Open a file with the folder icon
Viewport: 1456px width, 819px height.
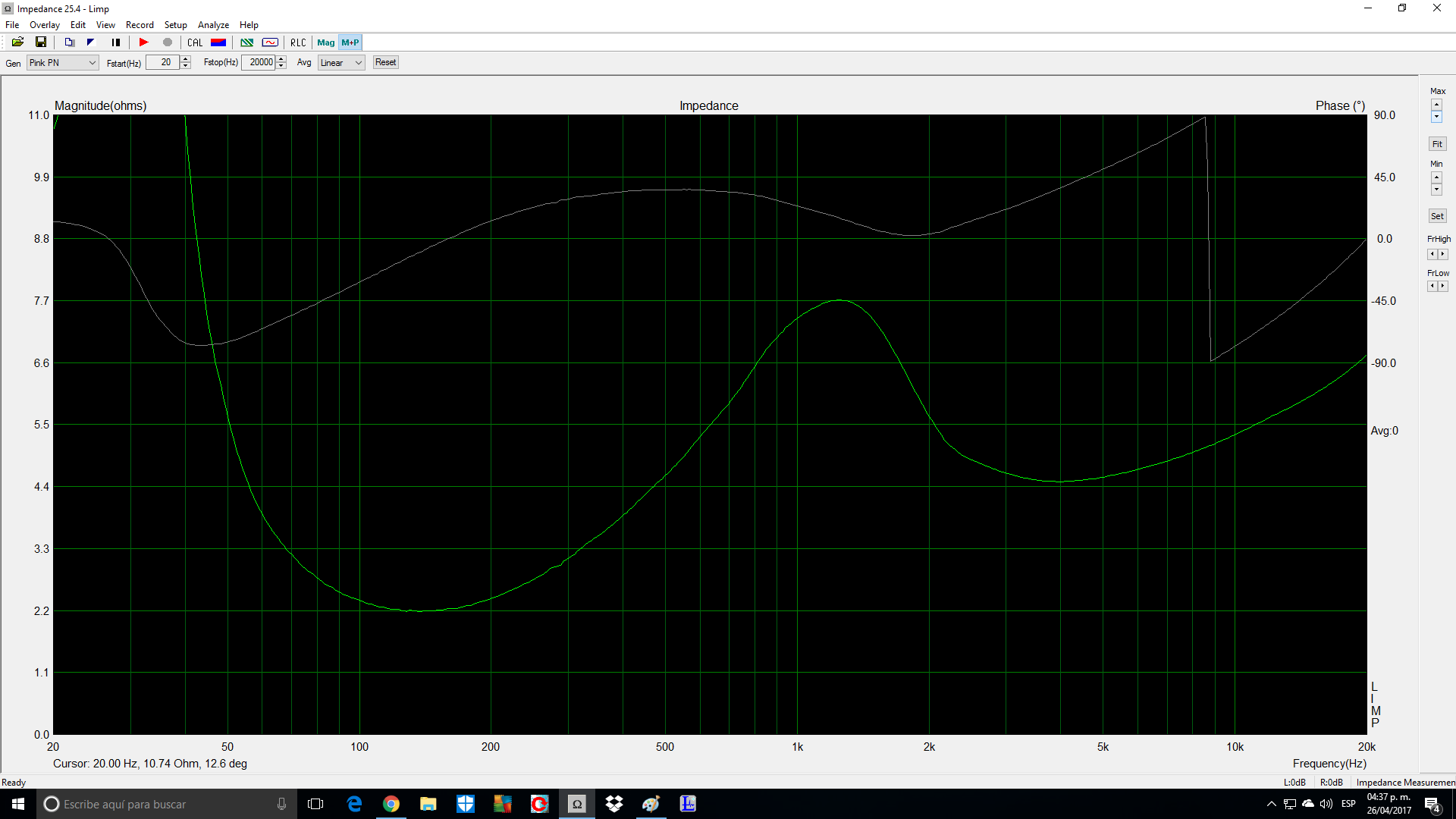pos(17,42)
